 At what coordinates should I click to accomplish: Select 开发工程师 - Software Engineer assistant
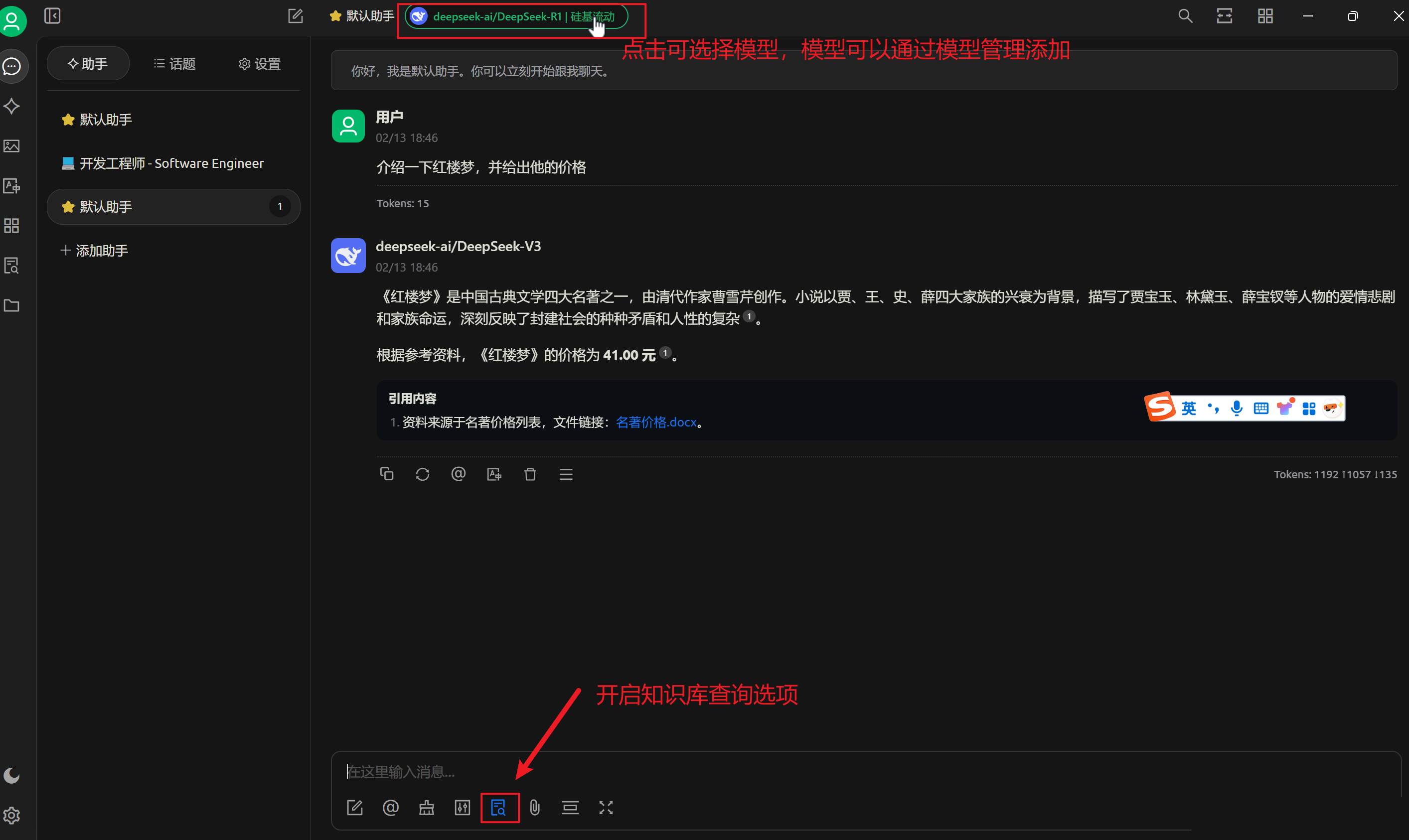[173, 163]
